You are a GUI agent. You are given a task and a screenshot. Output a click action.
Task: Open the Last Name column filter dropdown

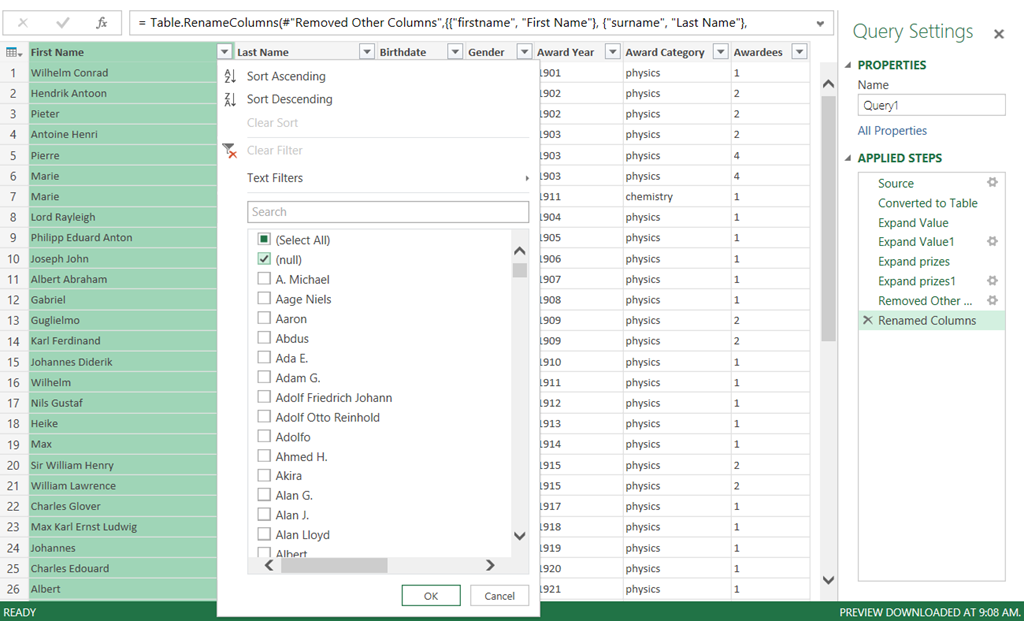[x=366, y=52]
